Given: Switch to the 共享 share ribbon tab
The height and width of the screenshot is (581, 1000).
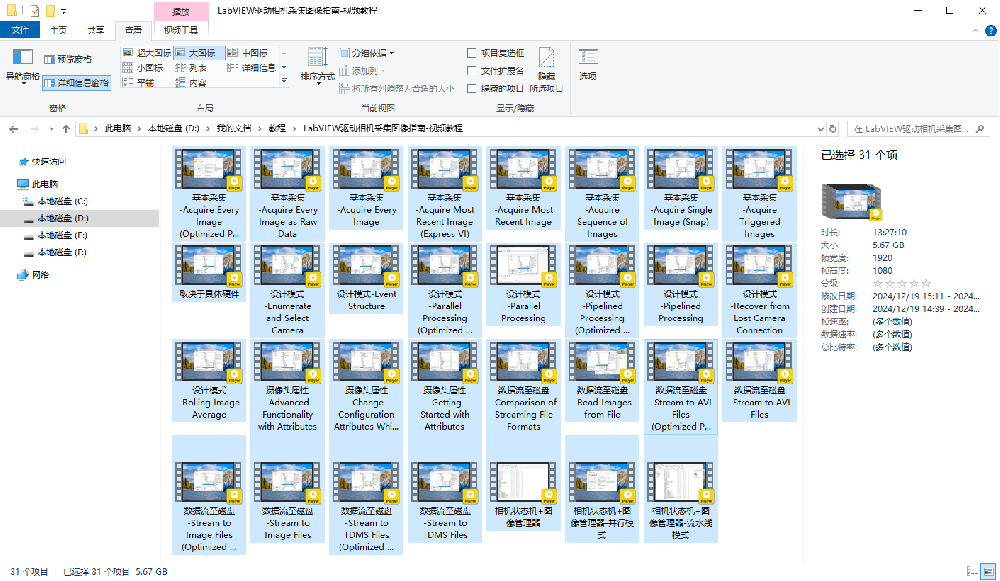Looking at the screenshot, I should click(96, 30).
